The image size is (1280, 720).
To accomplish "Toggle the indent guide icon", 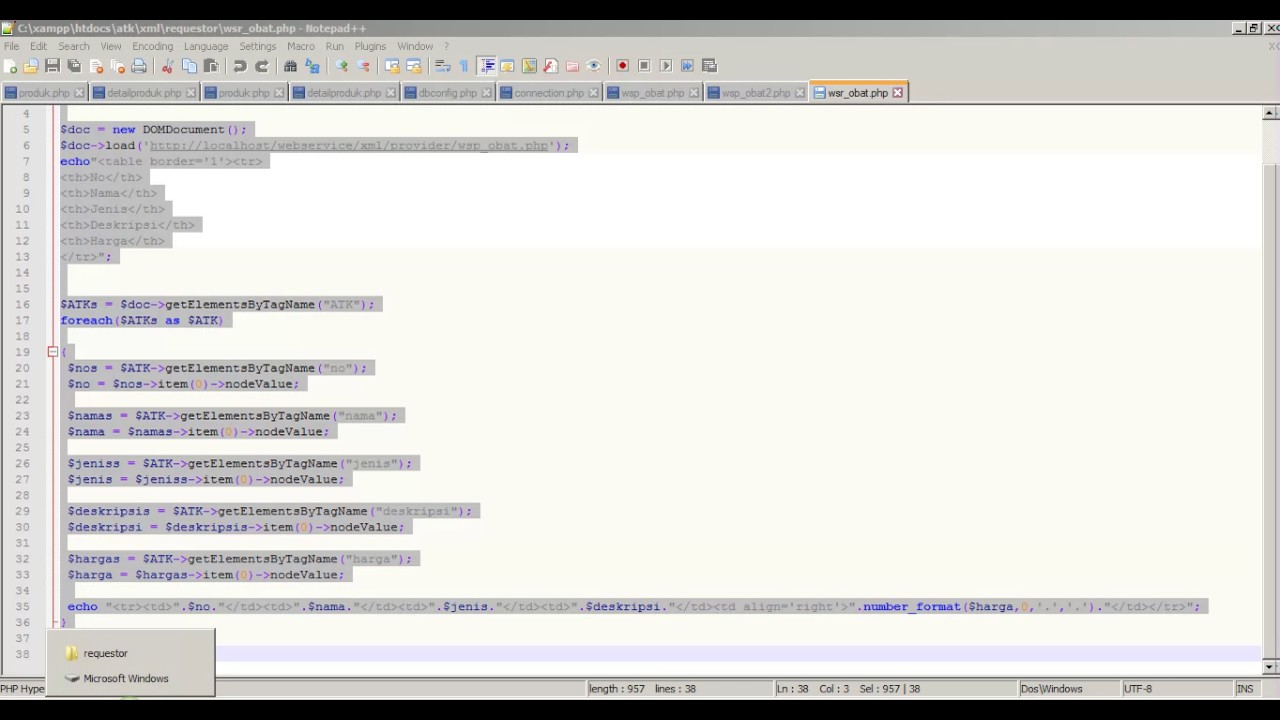I will pos(487,66).
